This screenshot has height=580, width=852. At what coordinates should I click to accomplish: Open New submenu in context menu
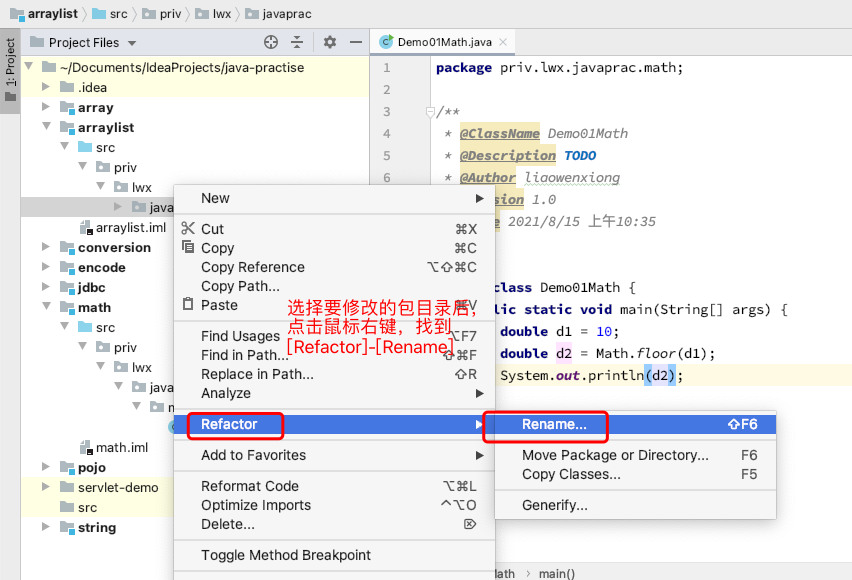(334, 198)
